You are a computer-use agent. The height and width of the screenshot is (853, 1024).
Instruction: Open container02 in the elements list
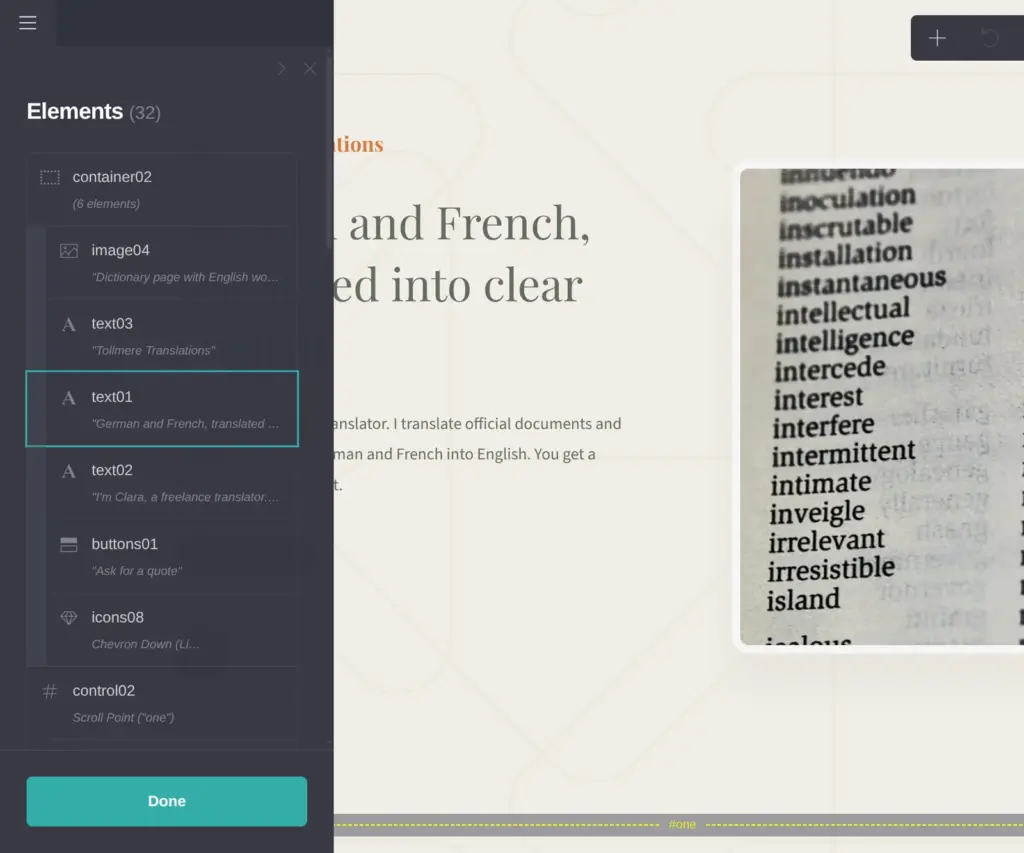point(162,189)
